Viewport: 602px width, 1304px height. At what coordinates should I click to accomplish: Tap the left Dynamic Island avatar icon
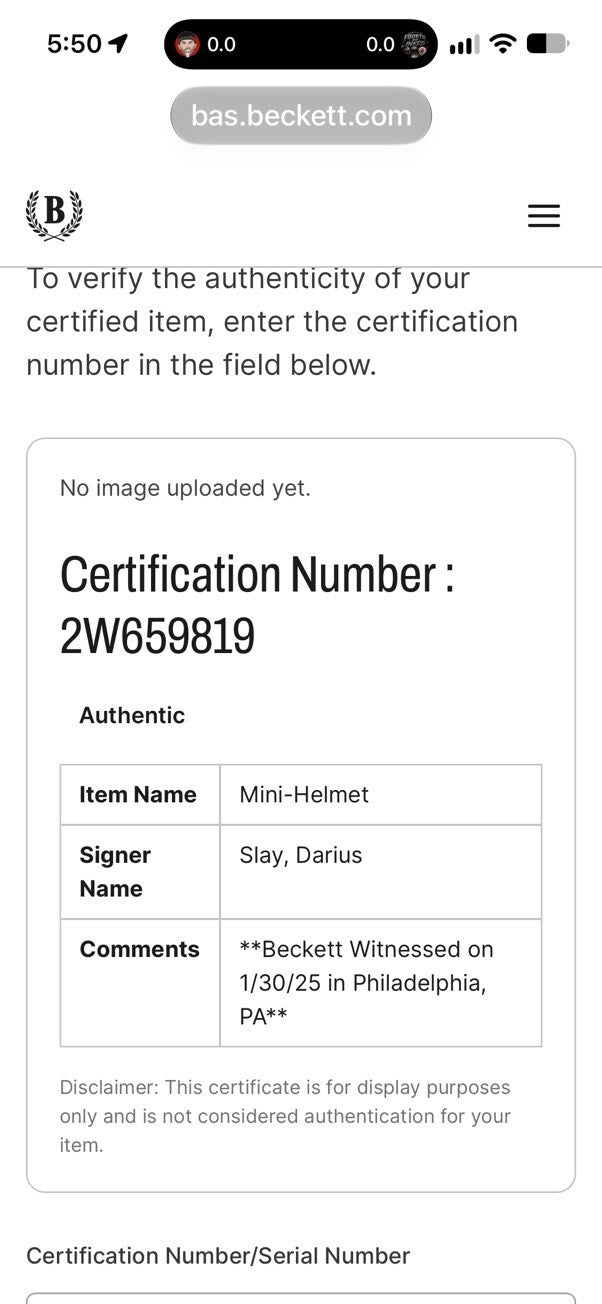(x=188, y=44)
